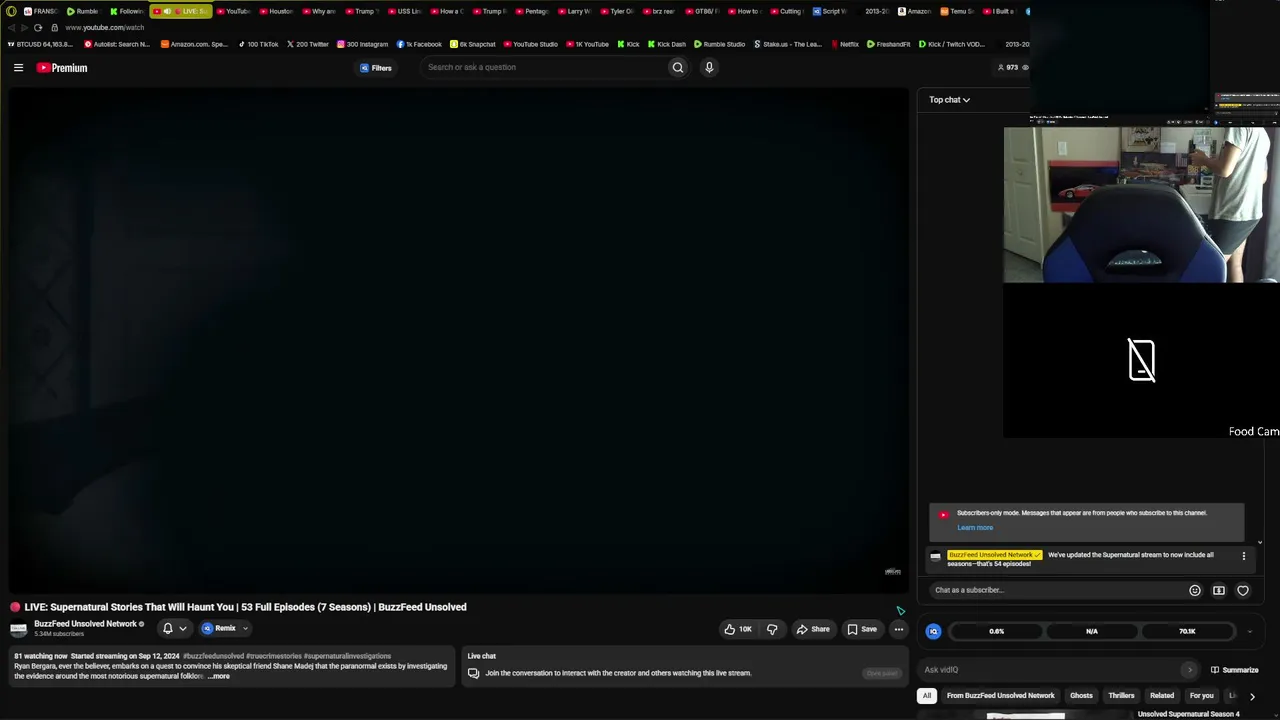Open the Kick Dash bookmark
This screenshot has height=720, width=1280.
pyautogui.click(x=667, y=44)
